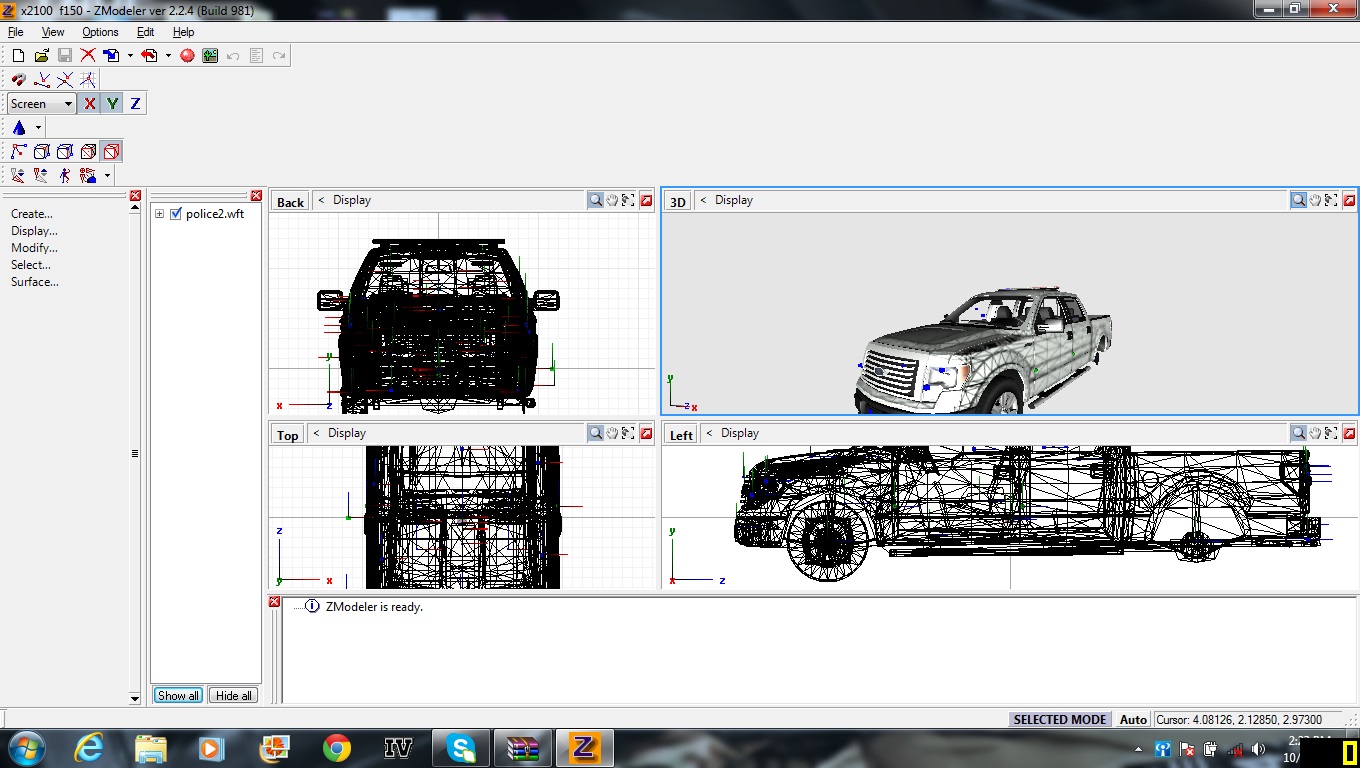The width and height of the screenshot is (1360, 768).
Task: Open the textures browser cactus icon
Action: click(x=210, y=56)
